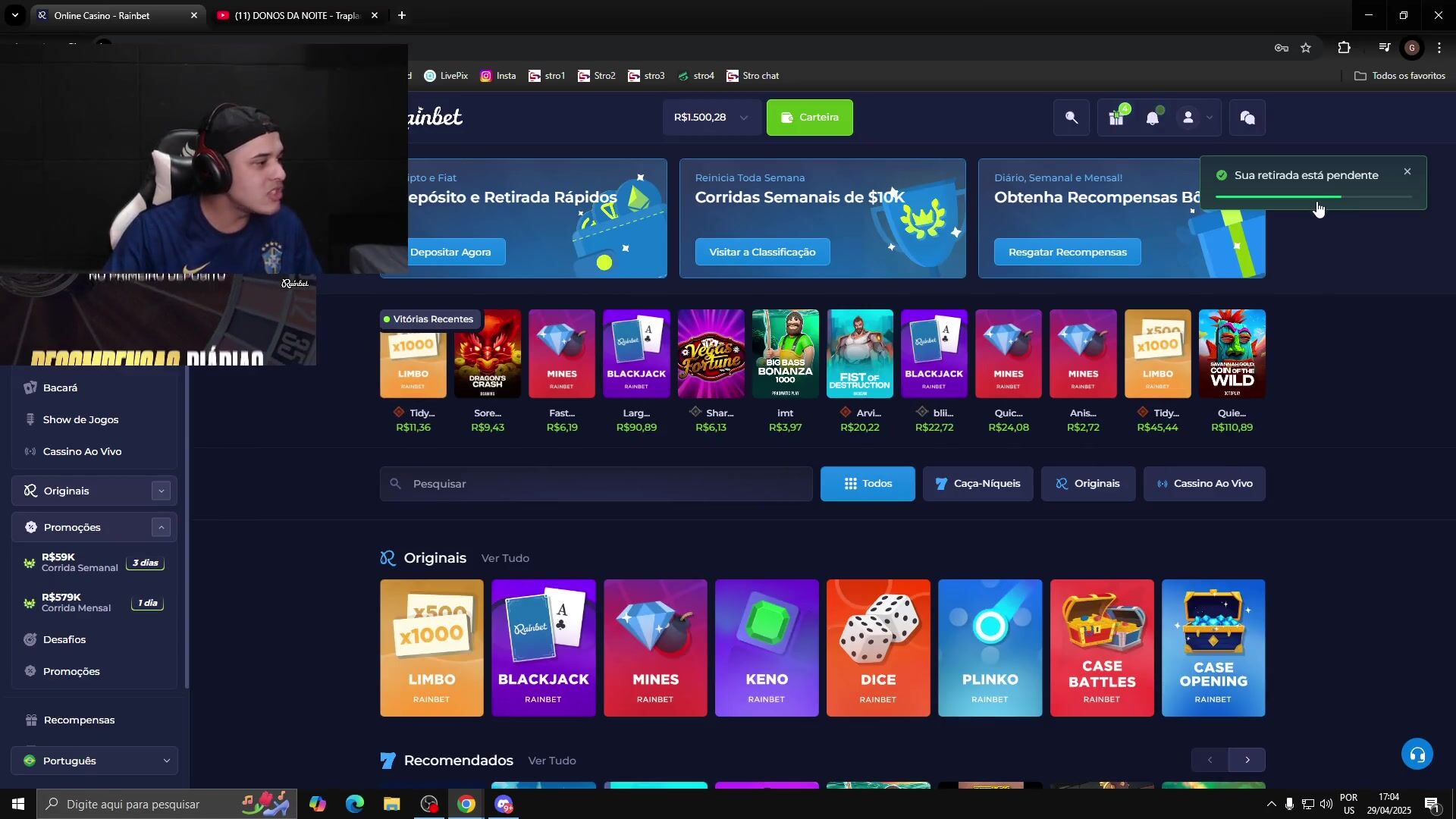This screenshot has height=819, width=1456.
Task: Open the Insta bookmark
Action: point(498,76)
